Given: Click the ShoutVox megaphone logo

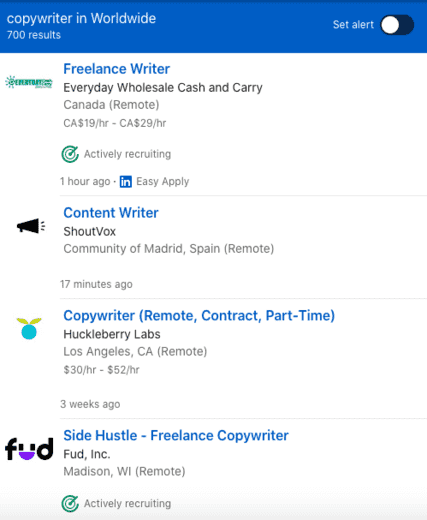Looking at the screenshot, I should [x=31, y=226].
